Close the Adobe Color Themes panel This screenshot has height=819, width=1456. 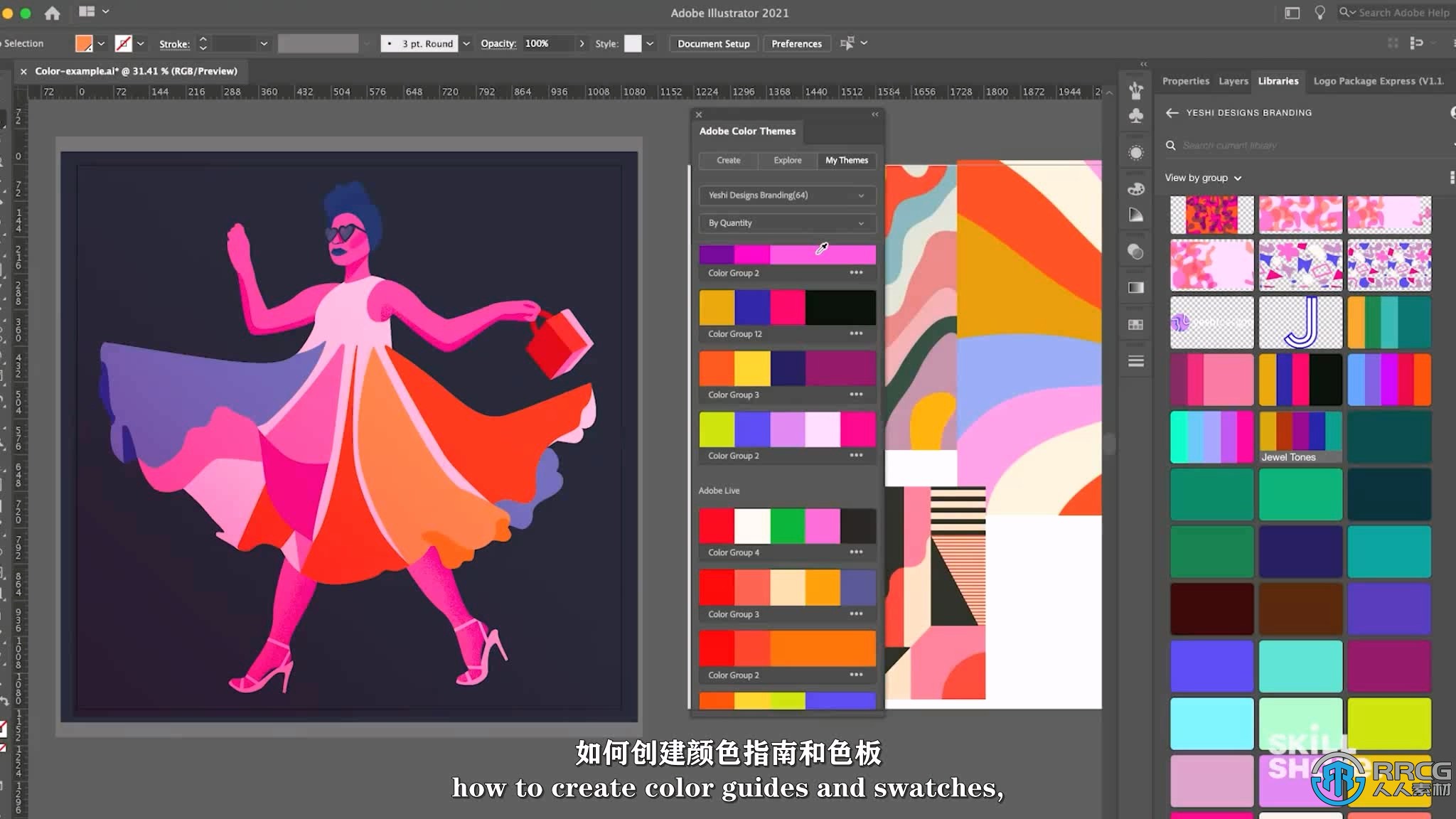tap(699, 114)
